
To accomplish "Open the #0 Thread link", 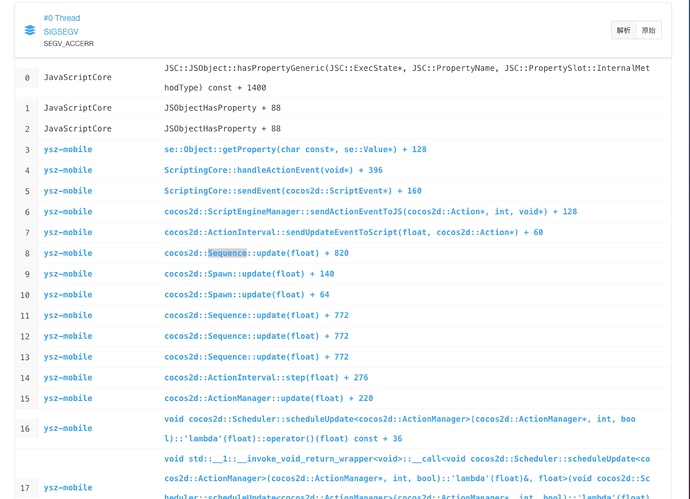I will (62, 18).
